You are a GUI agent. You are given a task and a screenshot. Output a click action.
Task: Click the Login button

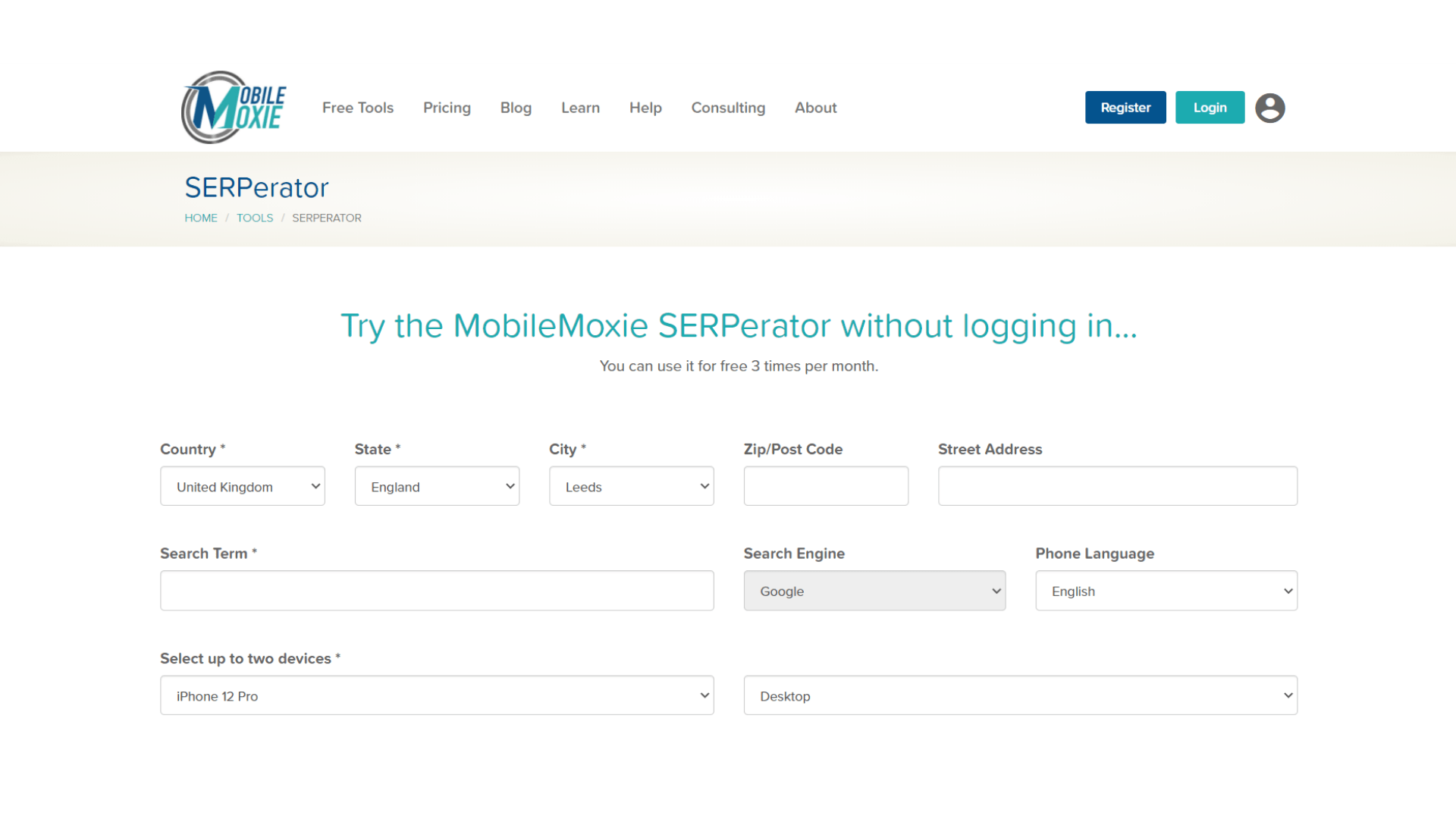coord(1210,108)
